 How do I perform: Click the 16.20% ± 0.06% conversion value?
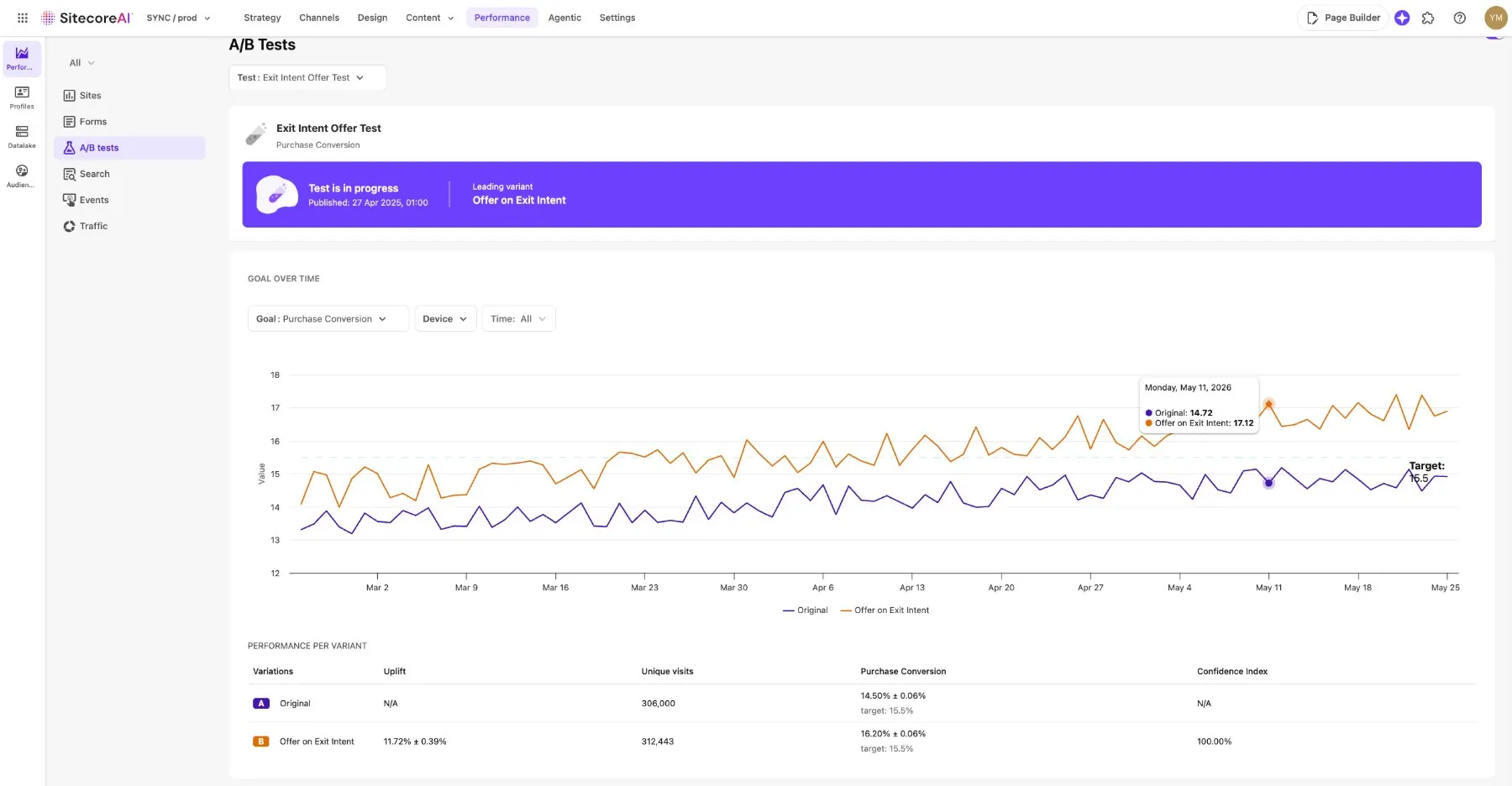[x=893, y=734]
